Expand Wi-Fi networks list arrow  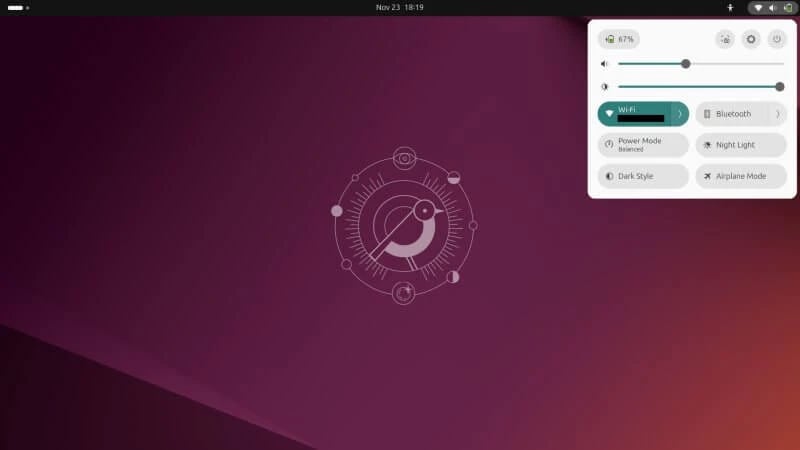point(680,114)
